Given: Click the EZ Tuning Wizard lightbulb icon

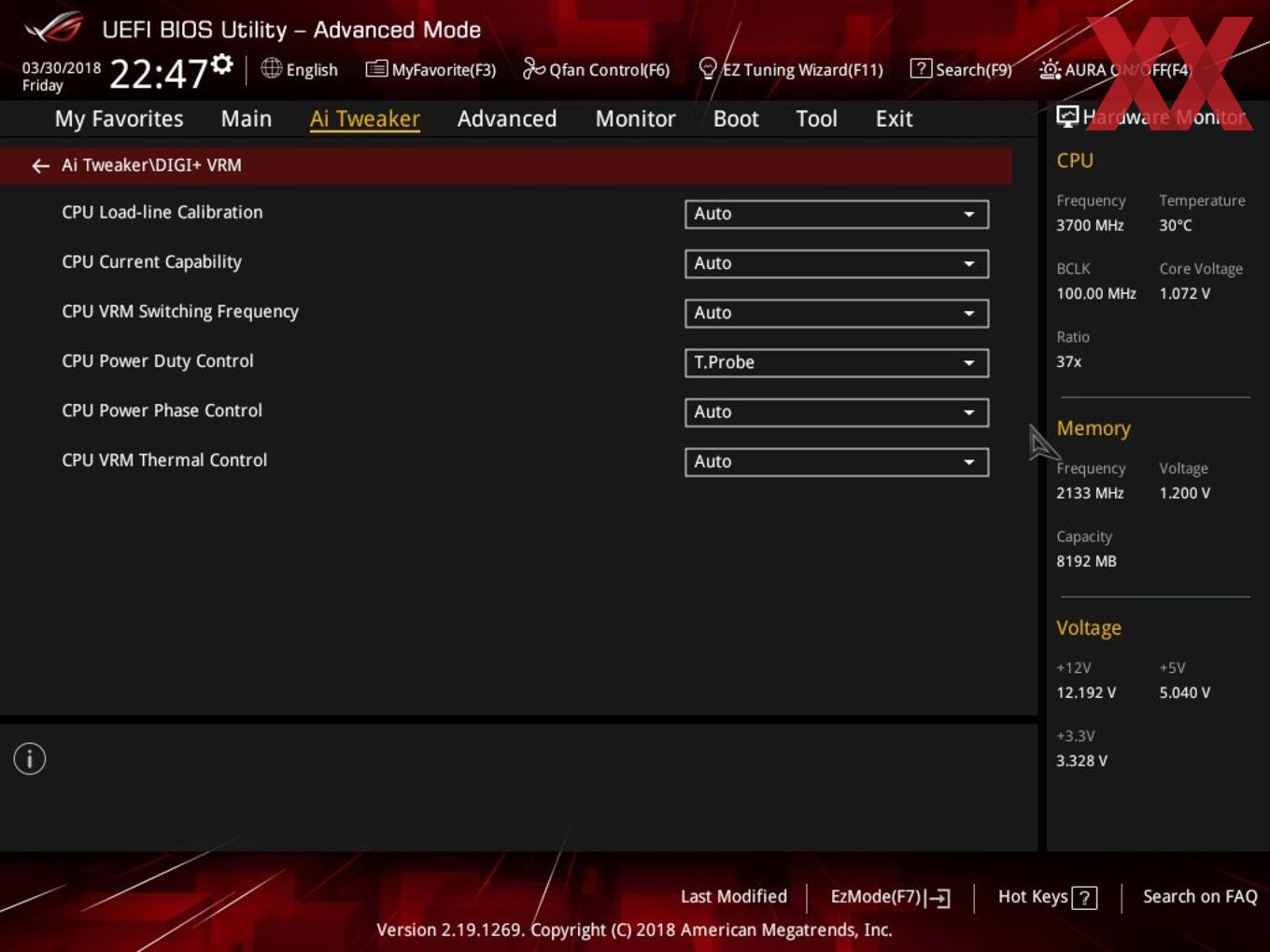Looking at the screenshot, I should (x=708, y=69).
